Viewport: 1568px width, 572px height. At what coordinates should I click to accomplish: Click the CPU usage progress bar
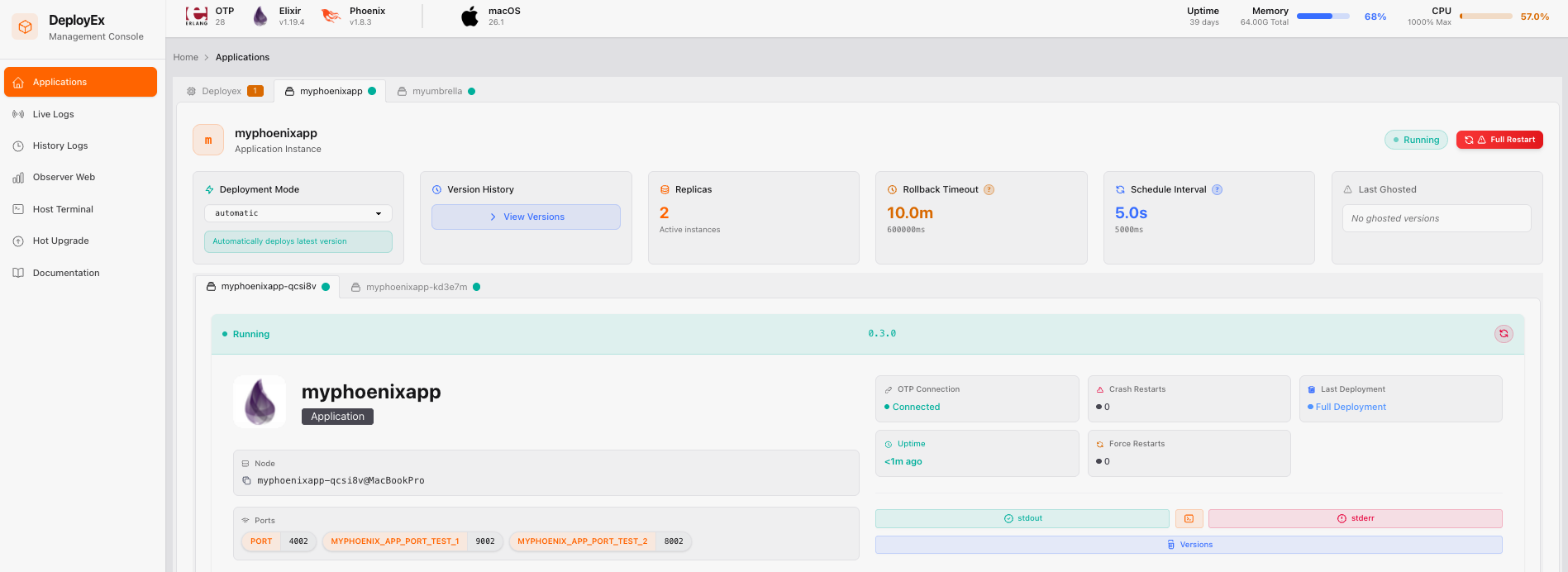(1486, 16)
